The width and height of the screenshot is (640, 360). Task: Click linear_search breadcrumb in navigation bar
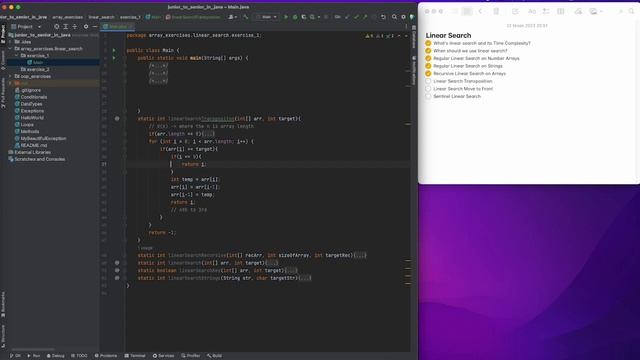101,17
